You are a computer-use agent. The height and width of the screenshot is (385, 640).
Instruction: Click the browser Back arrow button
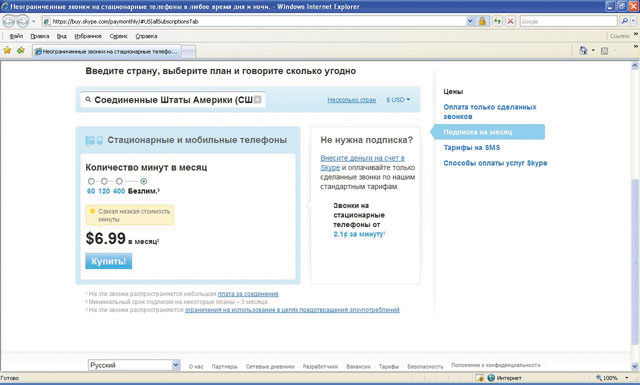click(9, 21)
